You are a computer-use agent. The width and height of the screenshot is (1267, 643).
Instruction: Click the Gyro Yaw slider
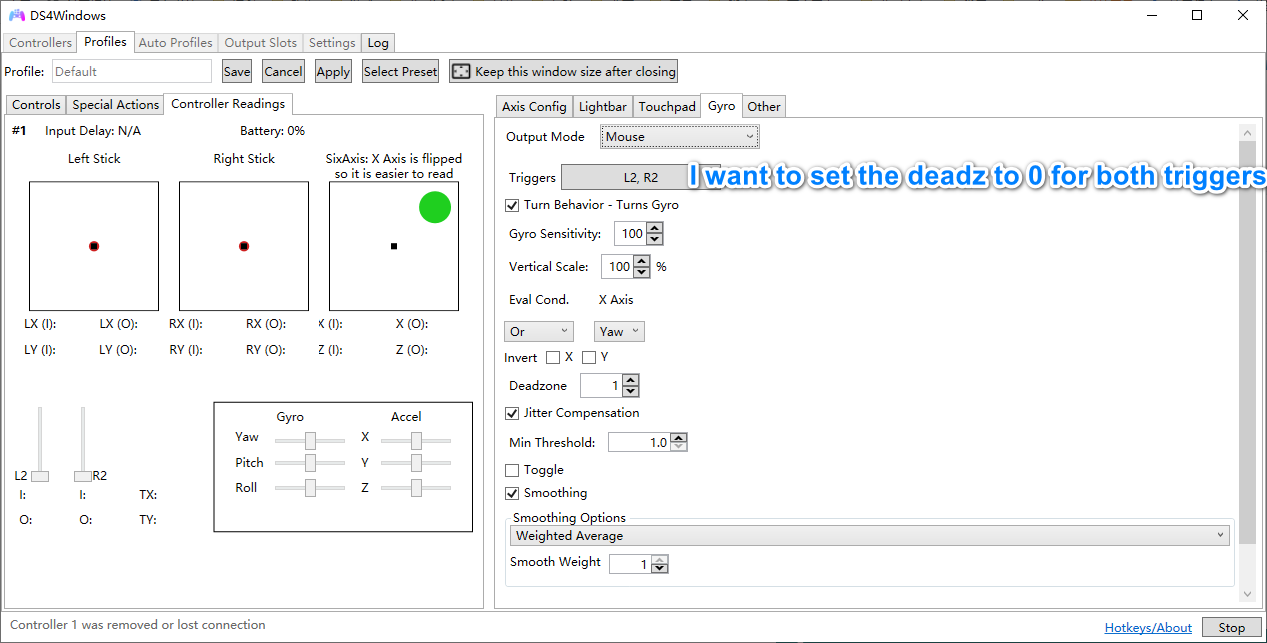310,440
